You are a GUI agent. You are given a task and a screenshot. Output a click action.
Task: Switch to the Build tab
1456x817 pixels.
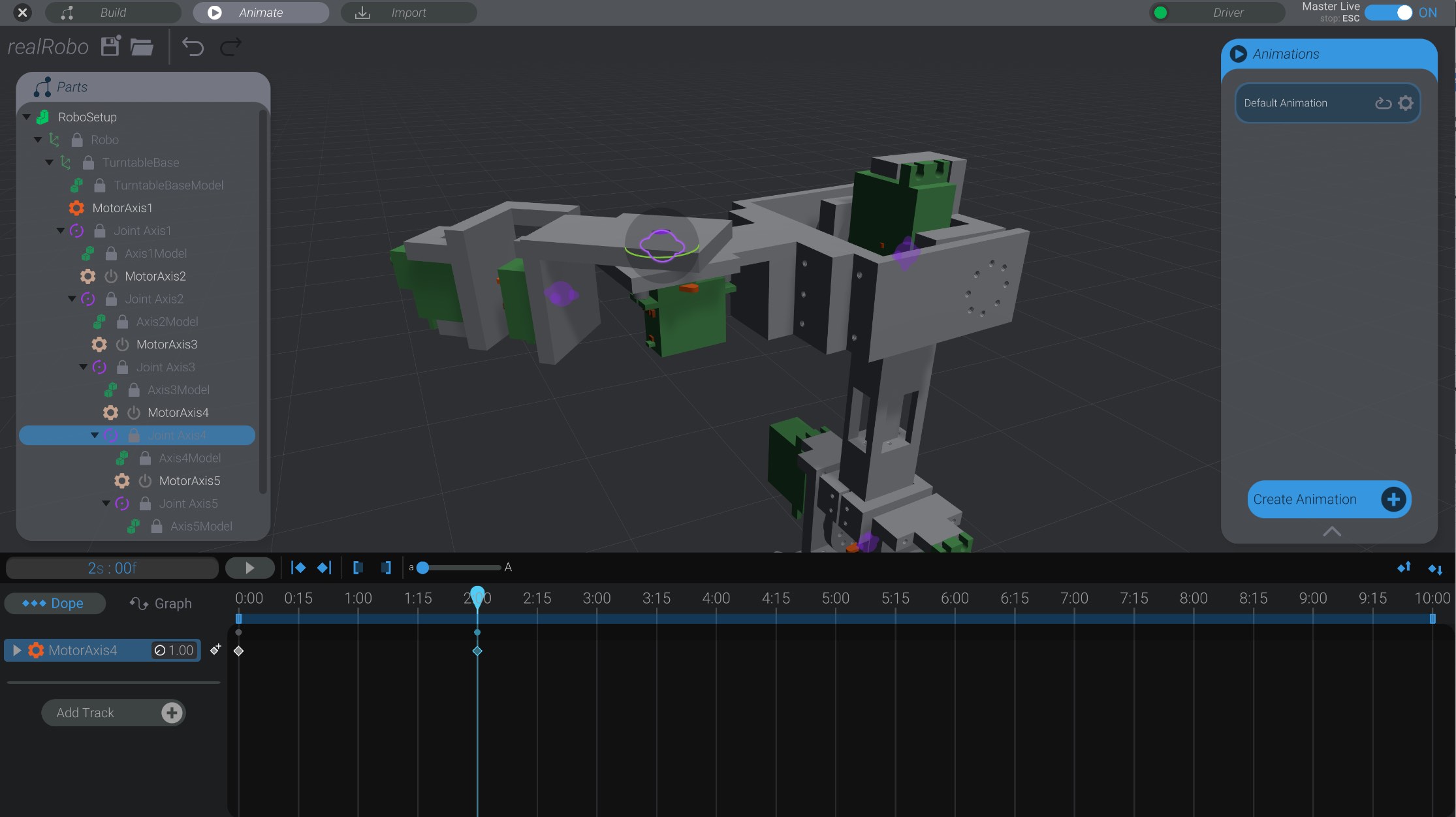click(x=112, y=12)
